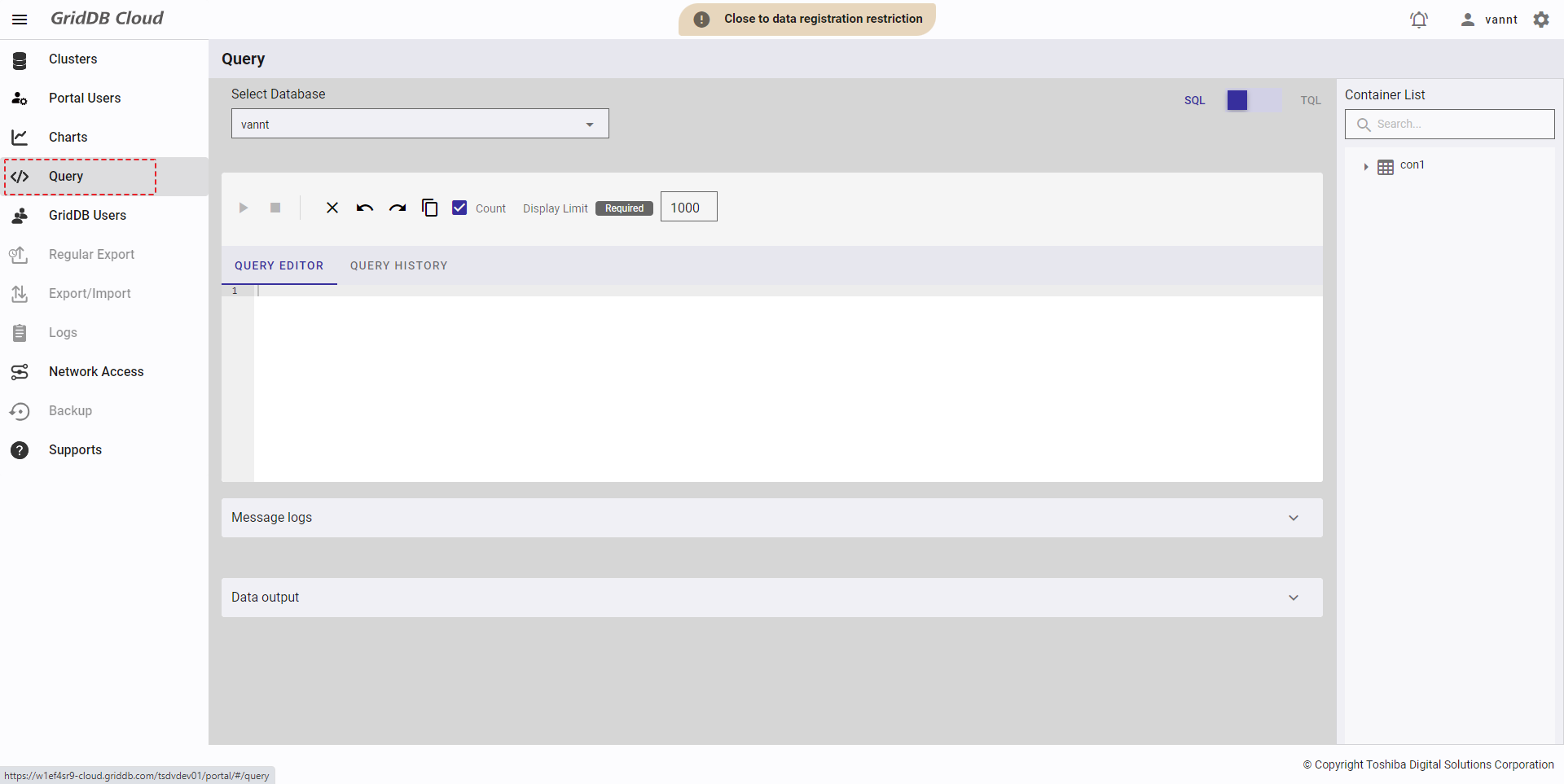Viewport: 1564px width, 784px height.
Task: Click the Clusters database icon
Action: (20, 59)
